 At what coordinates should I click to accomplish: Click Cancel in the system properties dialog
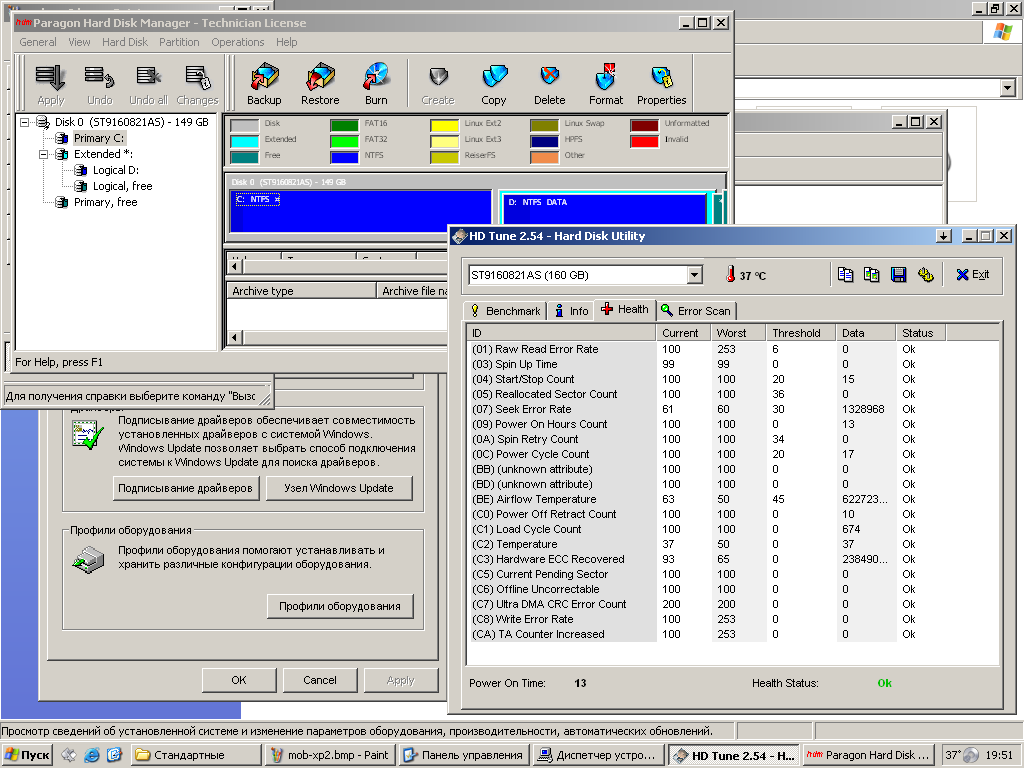click(x=320, y=680)
